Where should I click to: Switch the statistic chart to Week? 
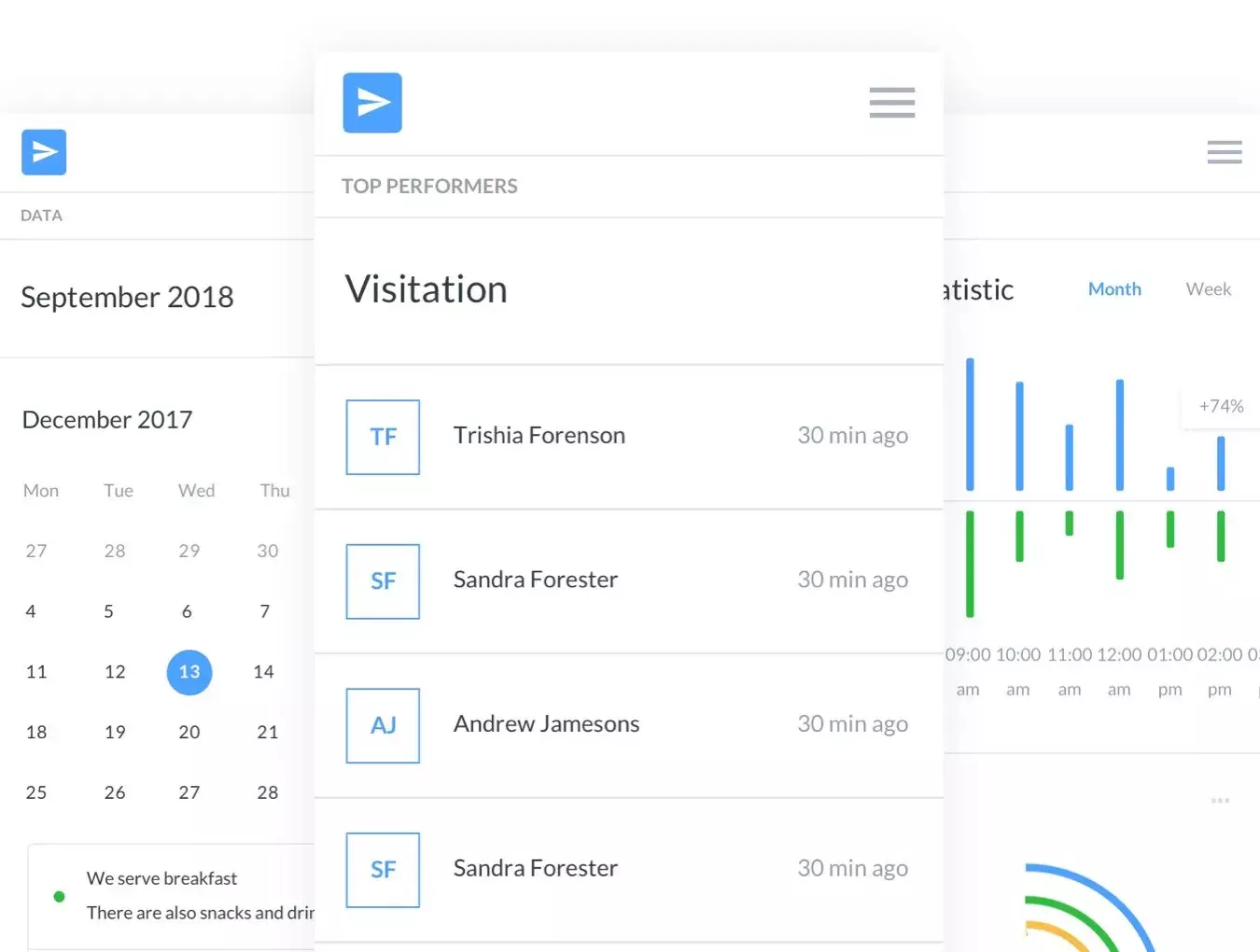[x=1209, y=289]
